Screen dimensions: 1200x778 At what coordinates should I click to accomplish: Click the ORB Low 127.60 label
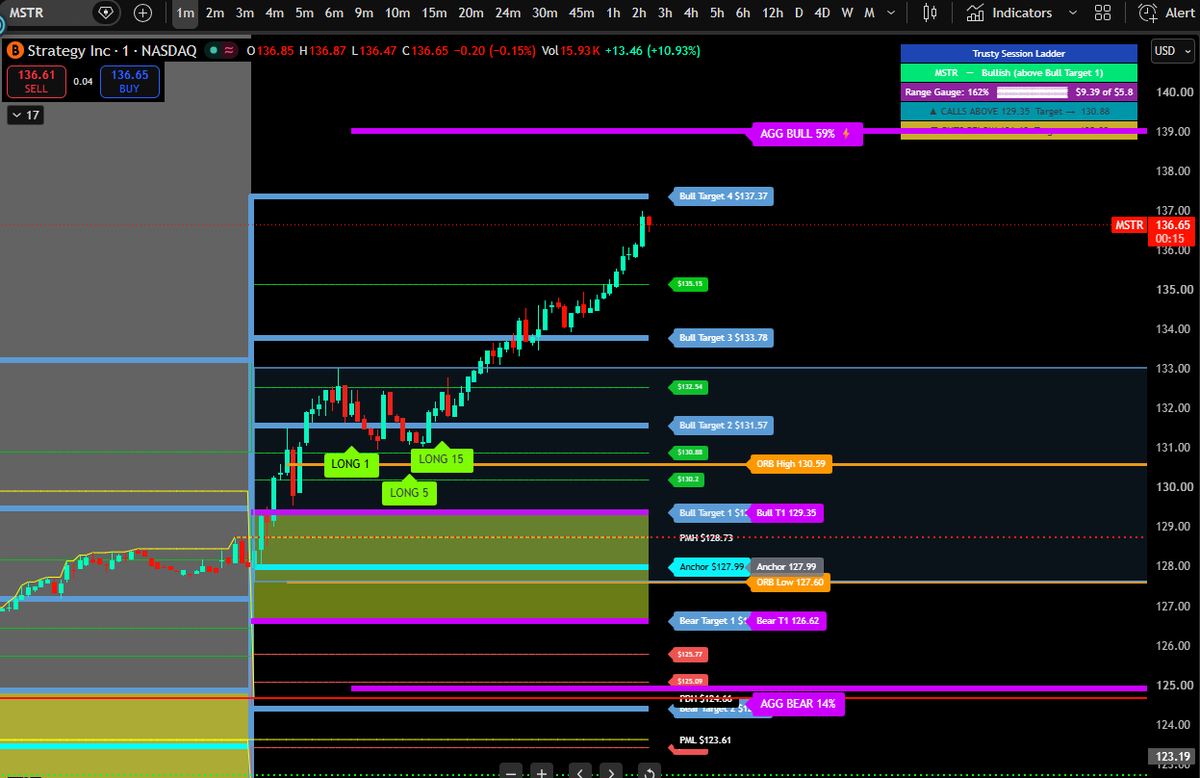point(789,582)
